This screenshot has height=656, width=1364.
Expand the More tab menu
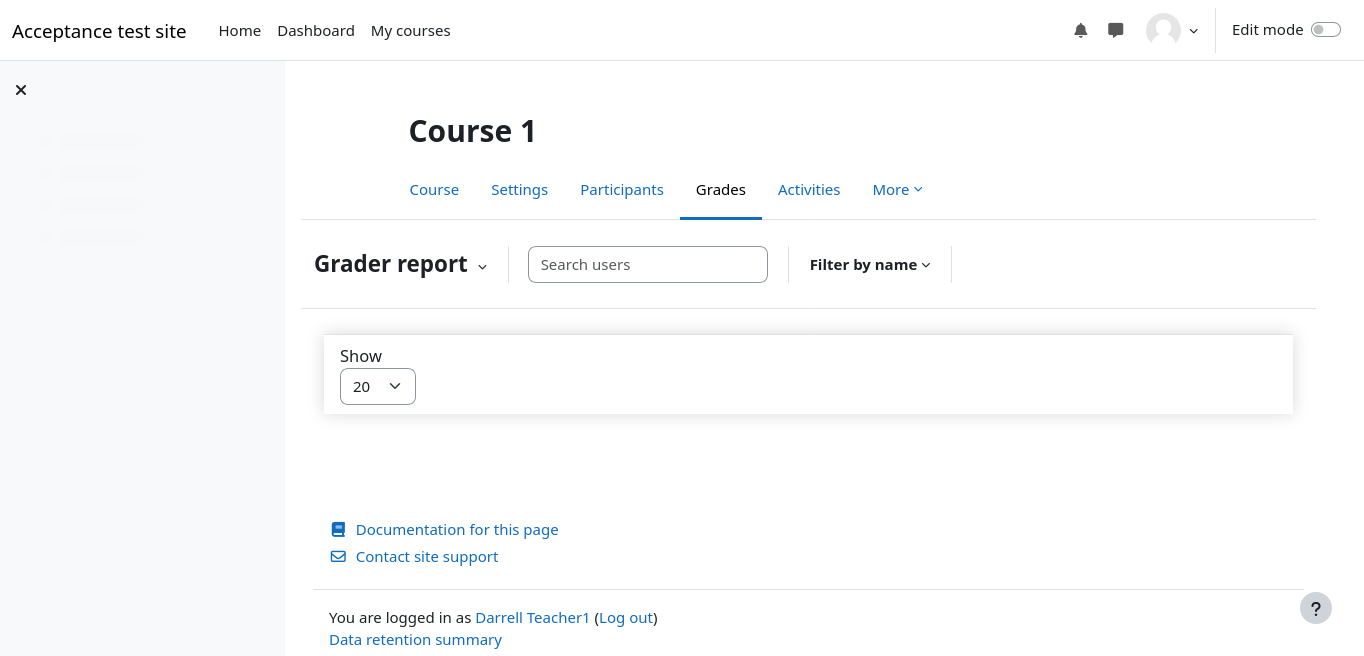coord(896,190)
